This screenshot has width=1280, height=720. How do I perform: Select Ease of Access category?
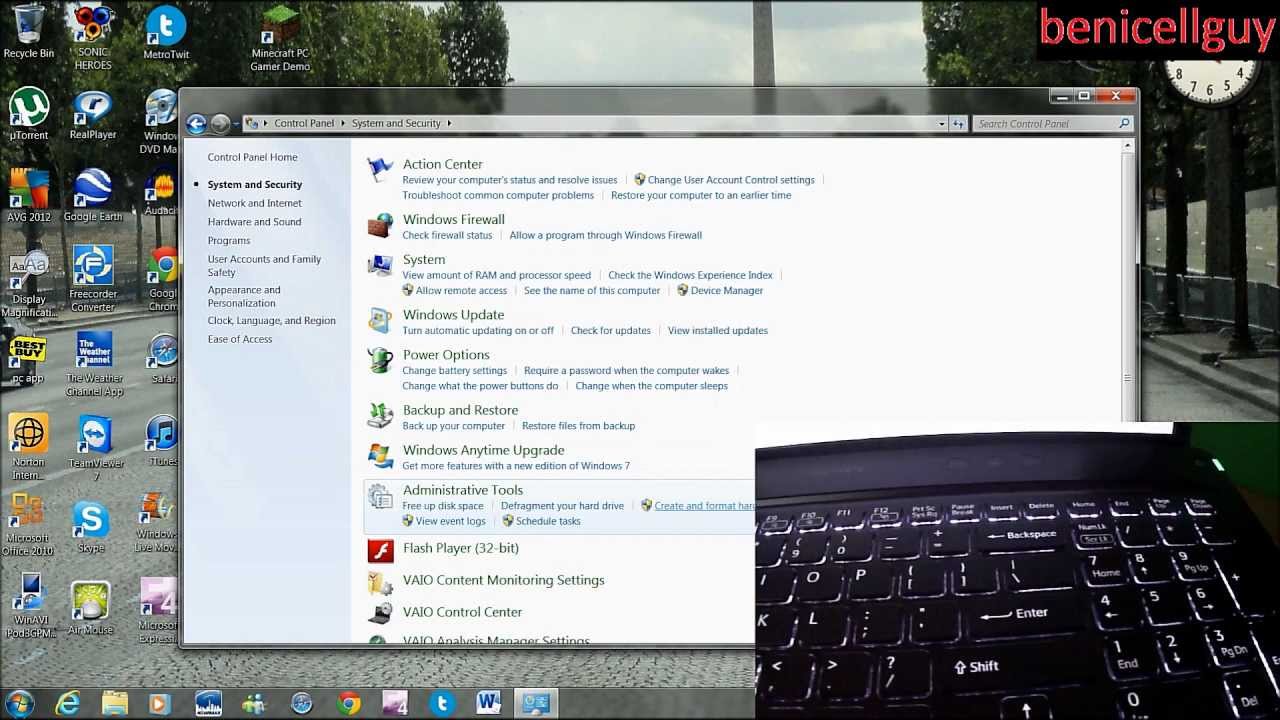pyautogui.click(x=240, y=339)
